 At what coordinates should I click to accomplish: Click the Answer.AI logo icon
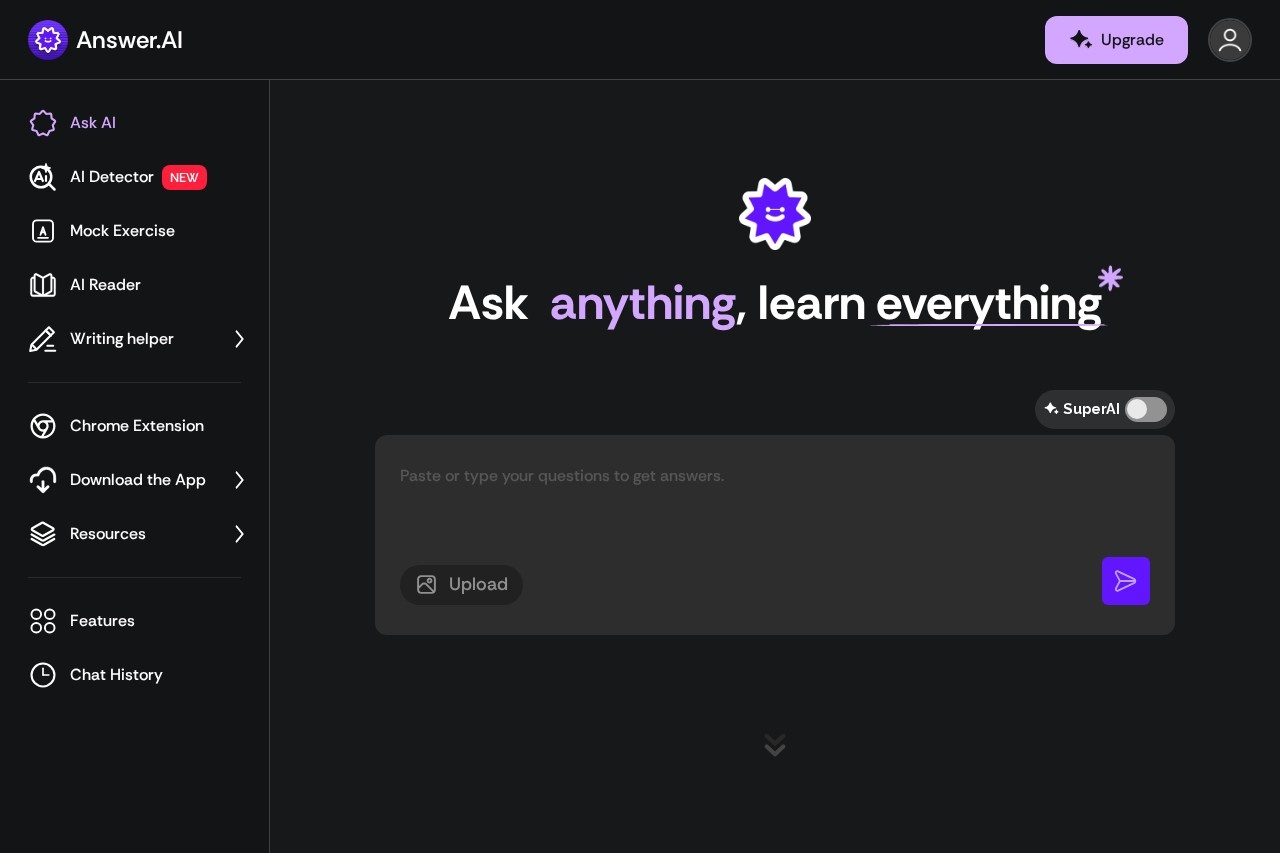coord(48,40)
